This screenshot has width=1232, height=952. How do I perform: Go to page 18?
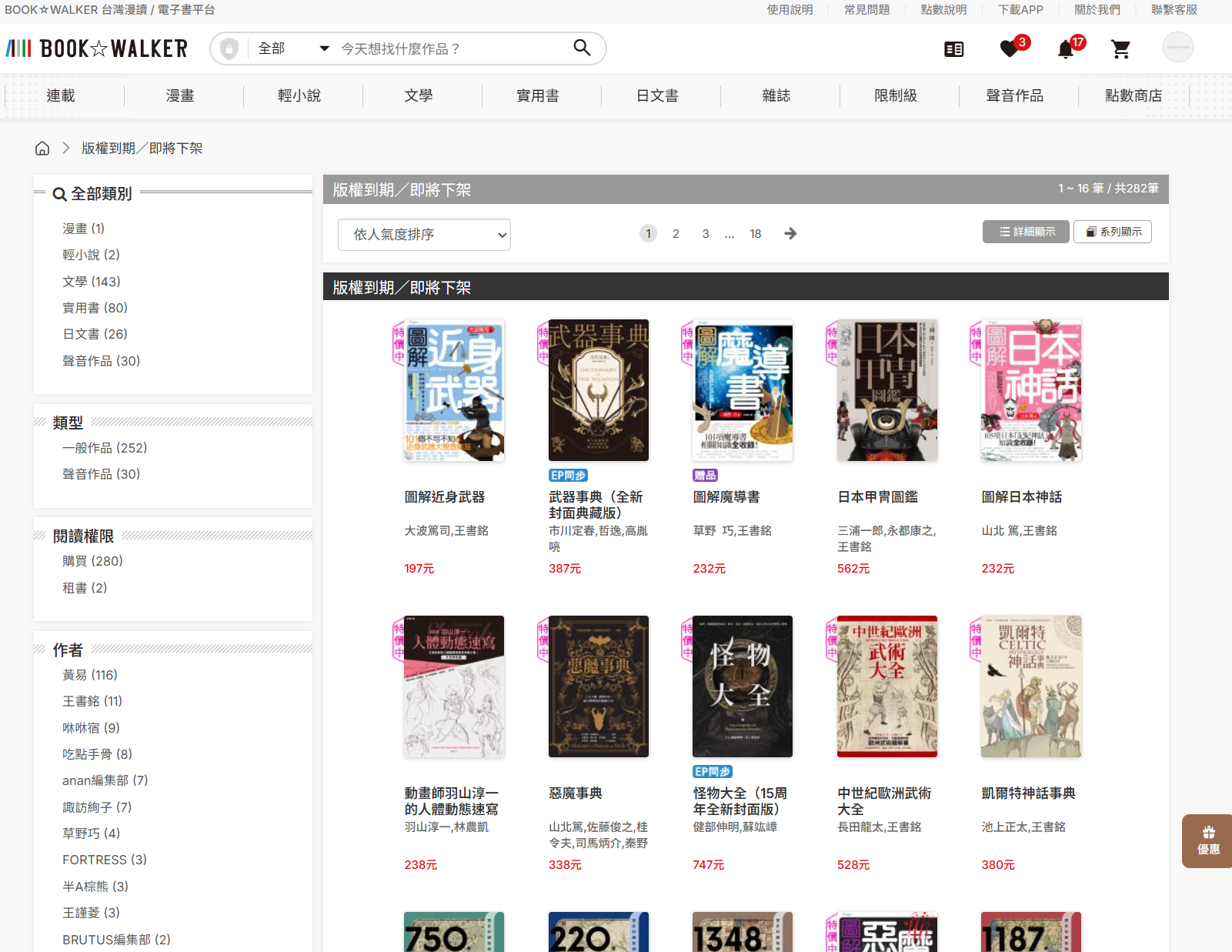click(756, 233)
